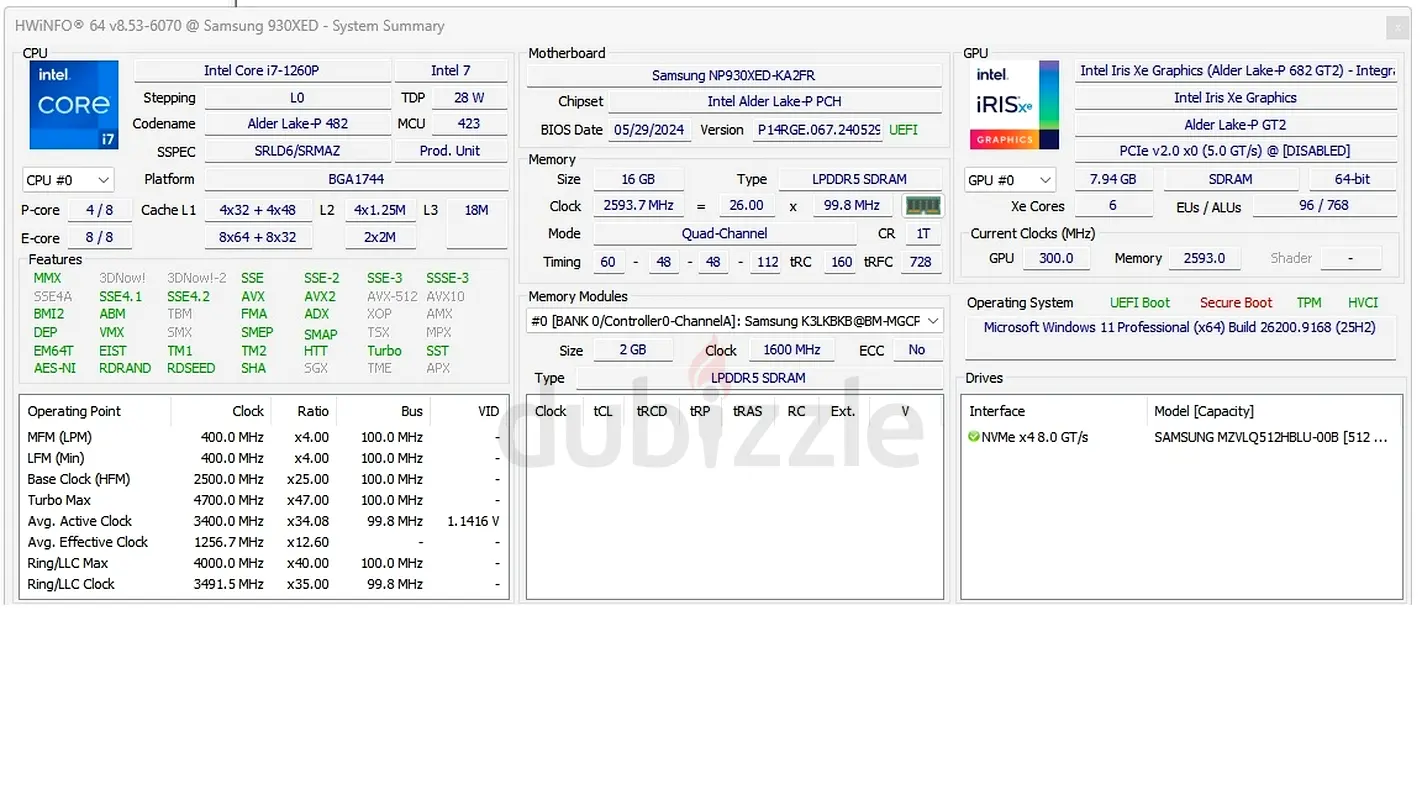The image size is (1422, 800).
Task: Select the BIOS version P14RGE field
Action: (x=818, y=130)
